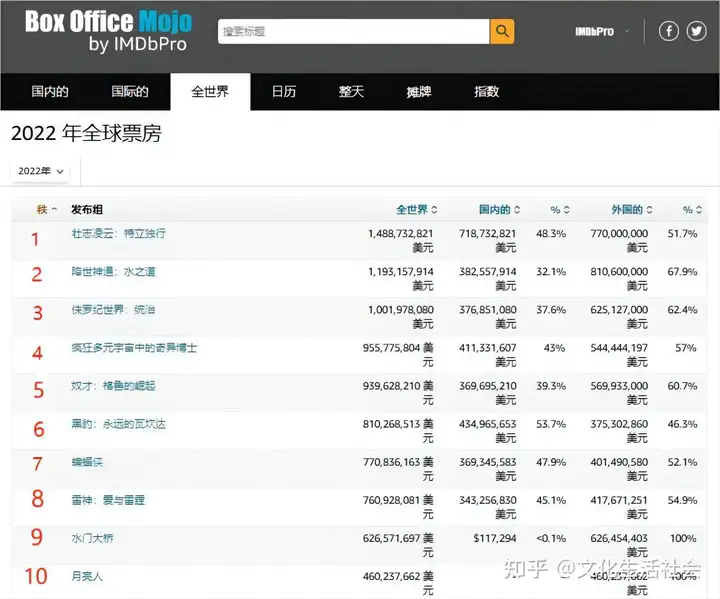Click worldwide gross 1,193,157,914 value
Screen dimensions: 720x599
400,271
